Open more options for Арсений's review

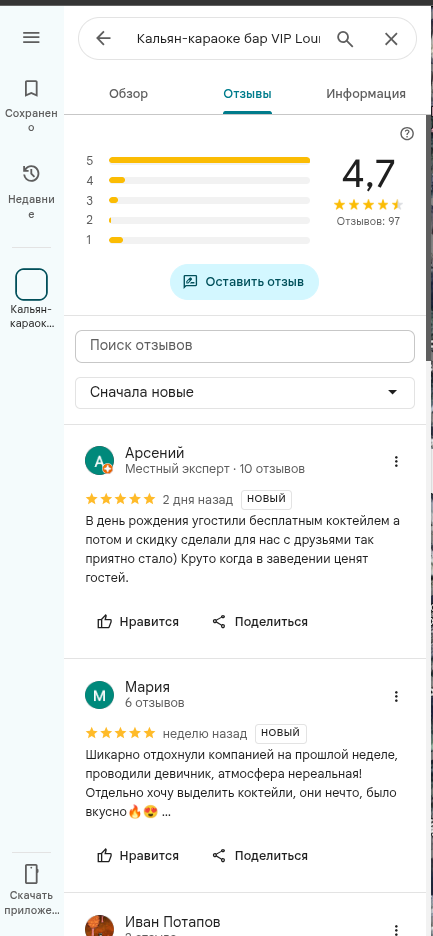pos(396,461)
